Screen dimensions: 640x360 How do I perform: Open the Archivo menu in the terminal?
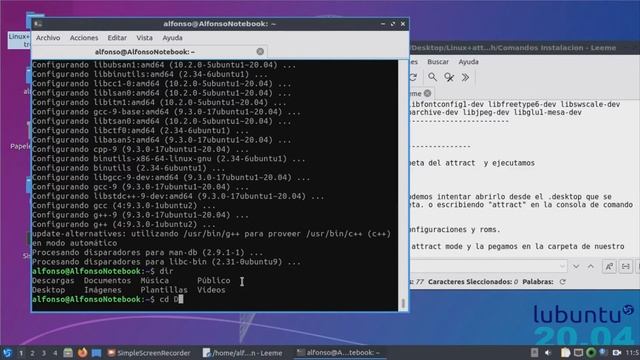(48, 38)
